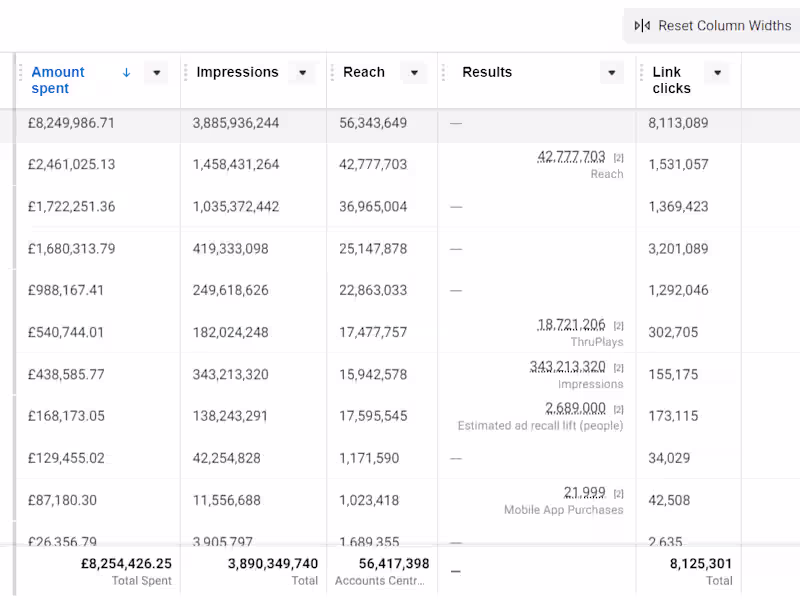Open the Amount spent column dropdown
The width and height of the screenshot is (800, 600).
point(155,73)
